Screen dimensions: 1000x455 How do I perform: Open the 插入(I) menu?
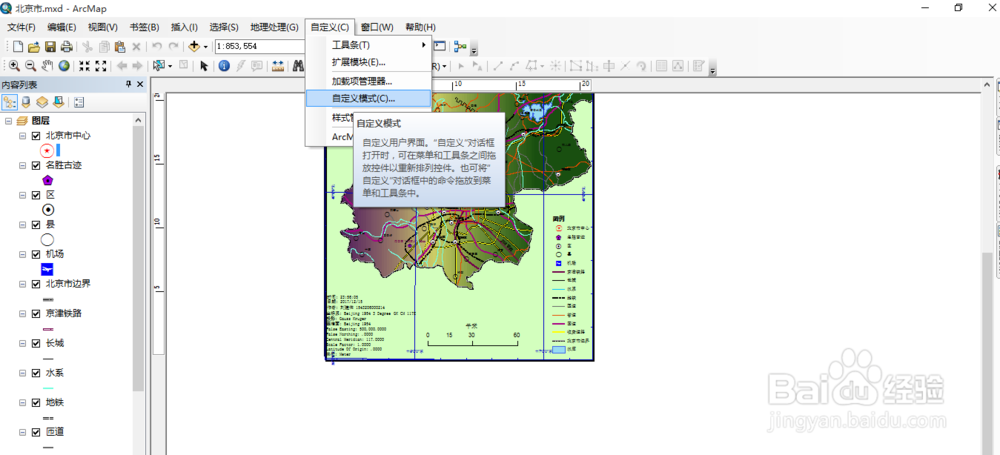184,27
